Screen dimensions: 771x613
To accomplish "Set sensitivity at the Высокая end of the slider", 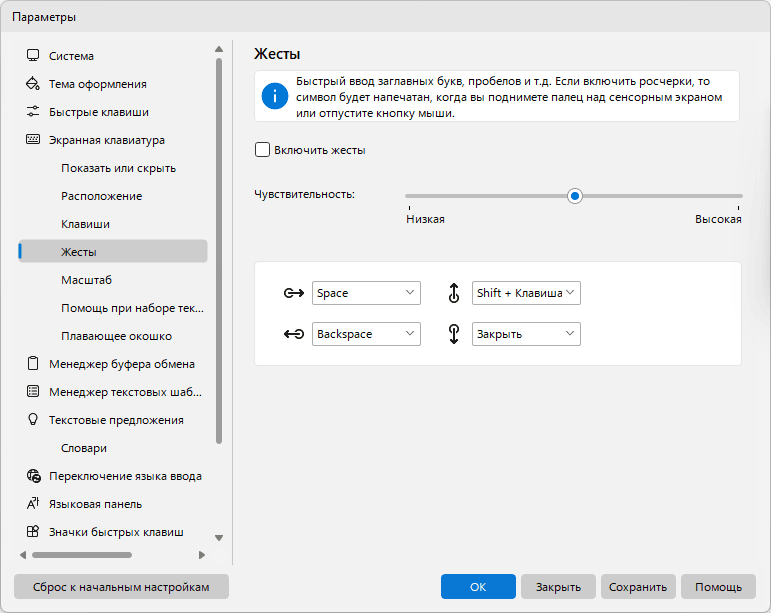I will click(x=739, y=196).
